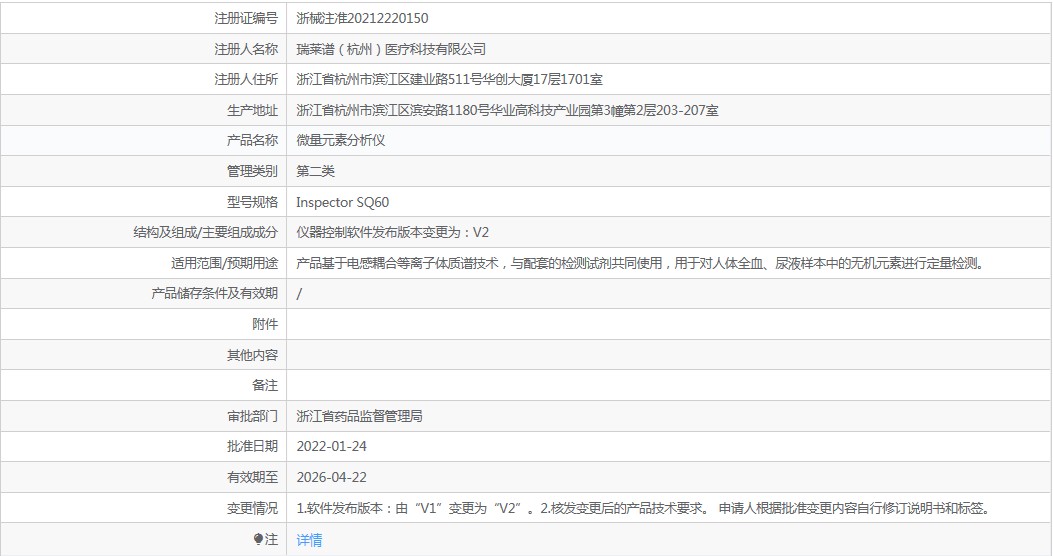Click the 结构及组成/主要组成成分 label
The image size is (1053, 556).
205,232
